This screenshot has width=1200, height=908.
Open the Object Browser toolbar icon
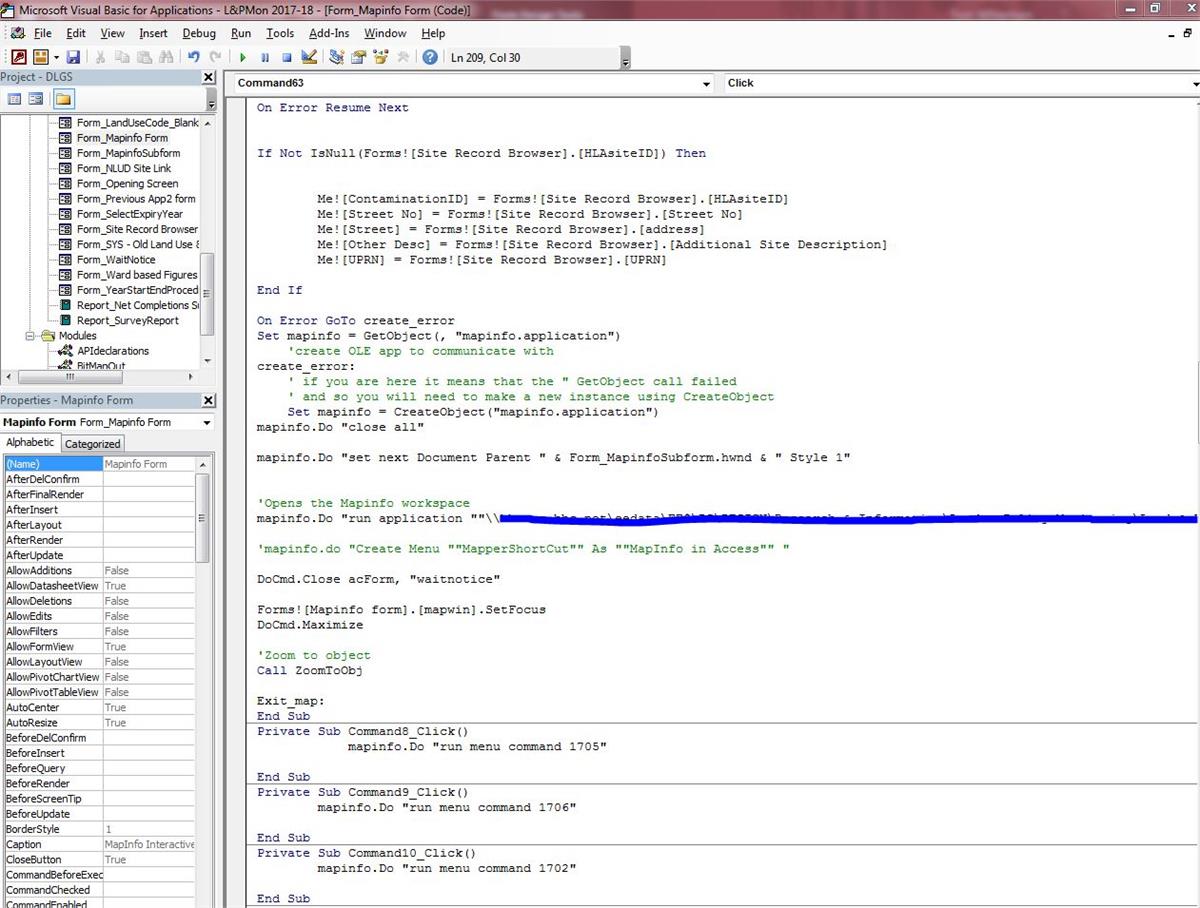[x=381, y=58]
